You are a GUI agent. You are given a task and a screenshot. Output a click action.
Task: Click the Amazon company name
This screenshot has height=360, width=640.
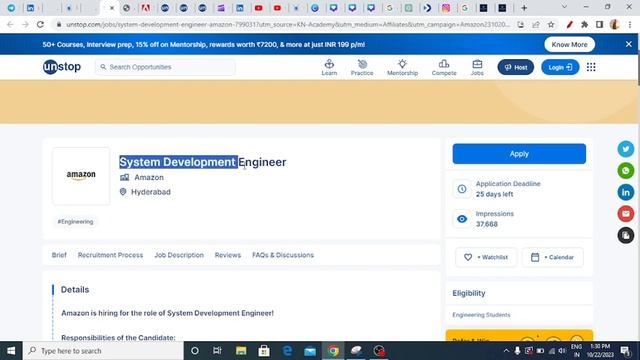(149, 178)
